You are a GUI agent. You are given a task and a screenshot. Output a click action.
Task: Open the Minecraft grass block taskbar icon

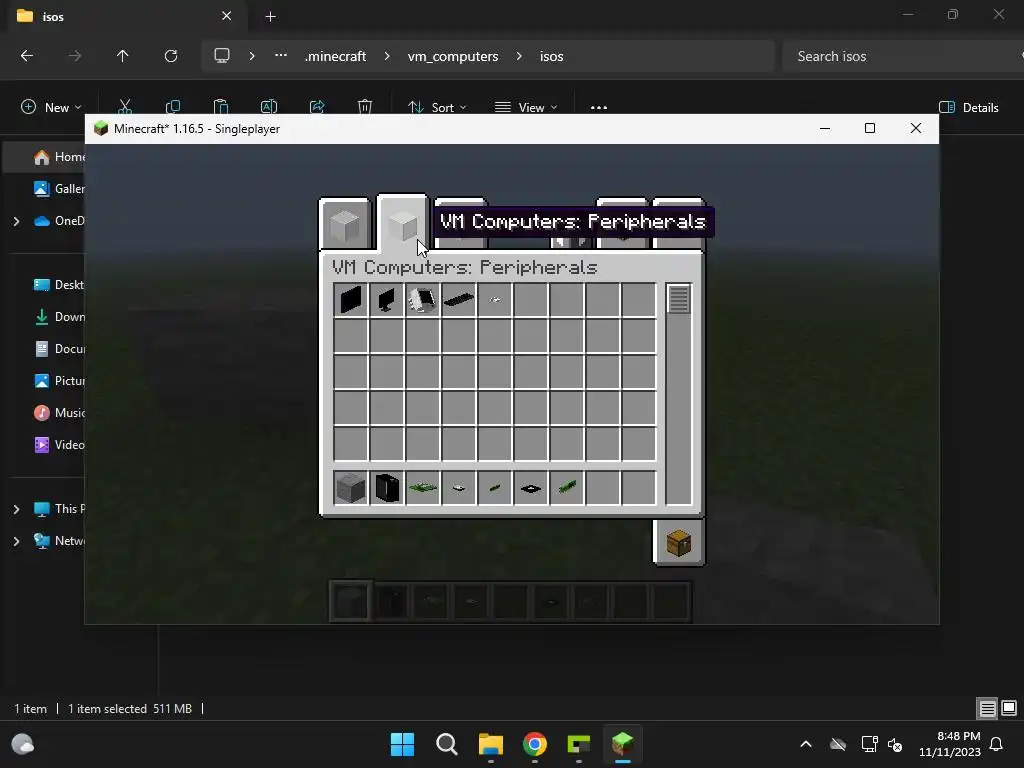[622, 744]
